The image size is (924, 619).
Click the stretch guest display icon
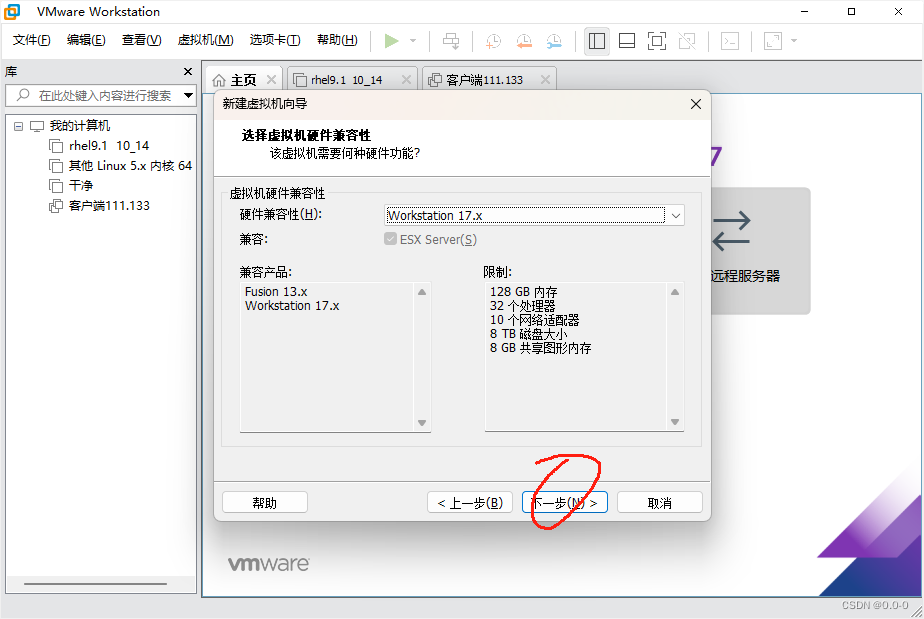[x=773, y=41]
